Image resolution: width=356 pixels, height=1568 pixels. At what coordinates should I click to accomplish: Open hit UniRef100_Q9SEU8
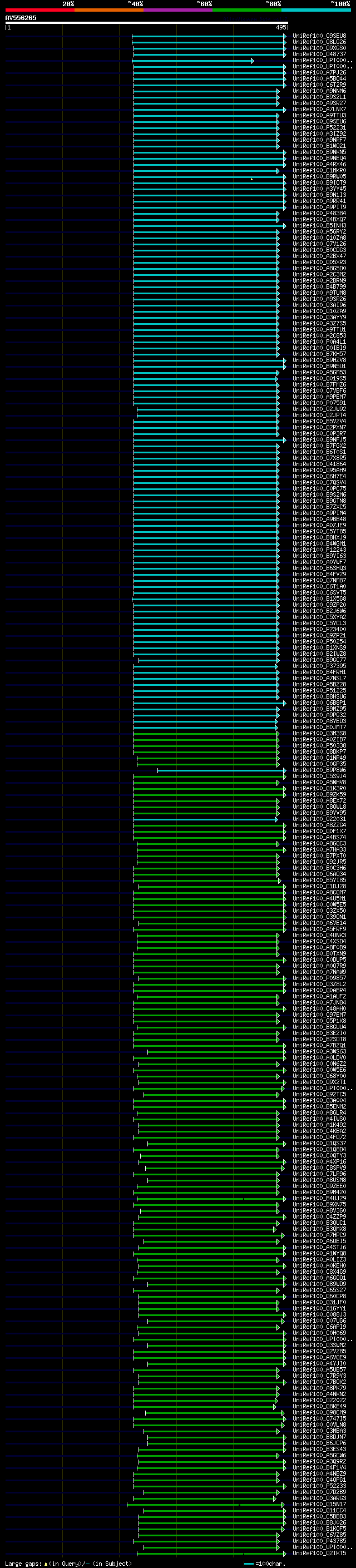click(319, 37)
